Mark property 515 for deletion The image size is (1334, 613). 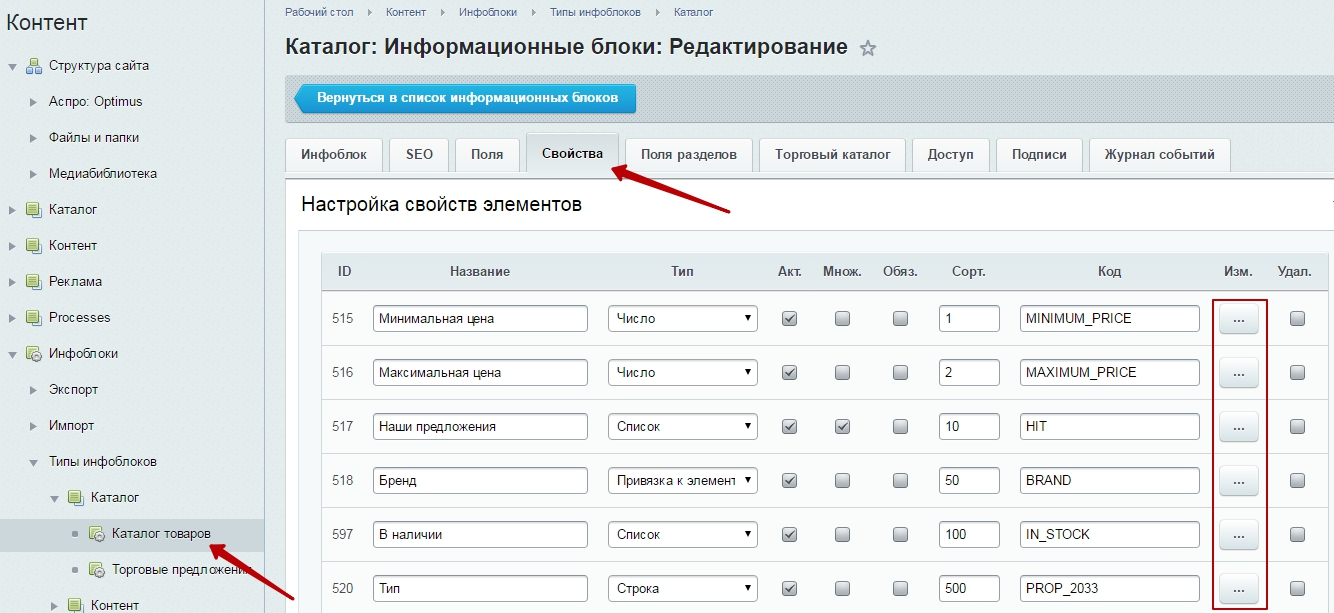pos(1297,319)
